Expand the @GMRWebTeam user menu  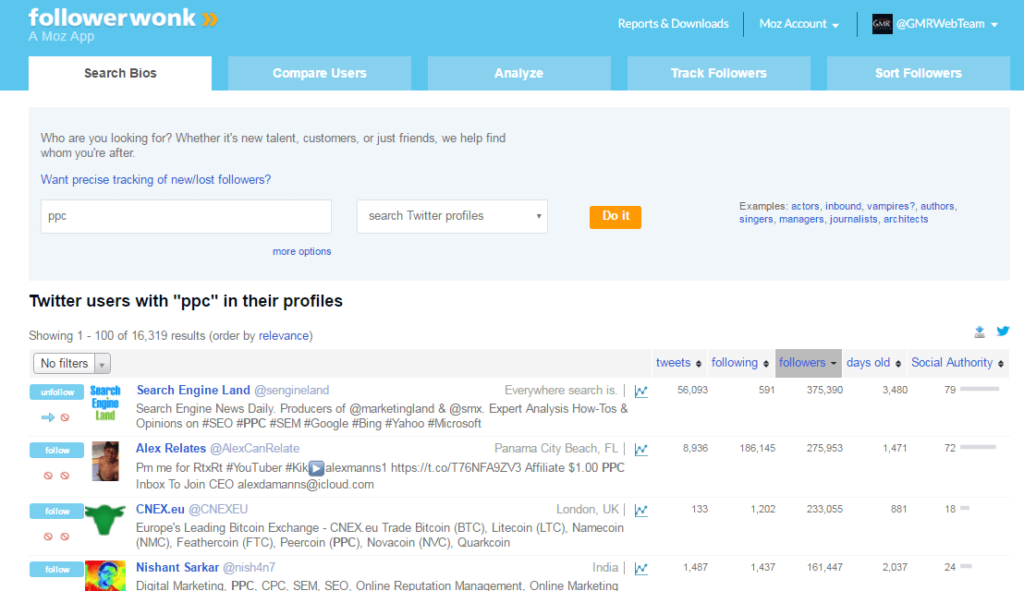[x=946, y=24]
